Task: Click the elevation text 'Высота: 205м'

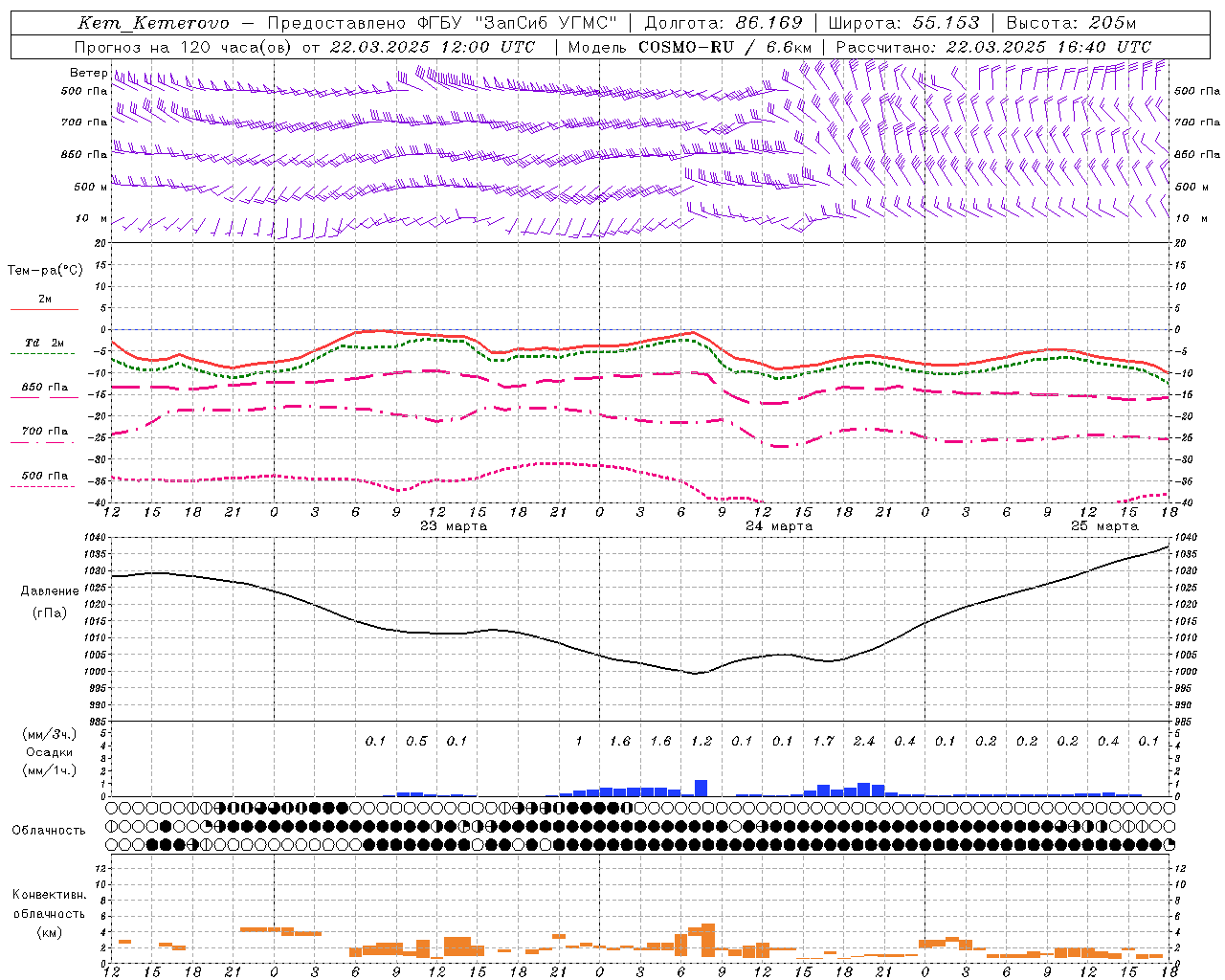Action: tap(1071, 23)
